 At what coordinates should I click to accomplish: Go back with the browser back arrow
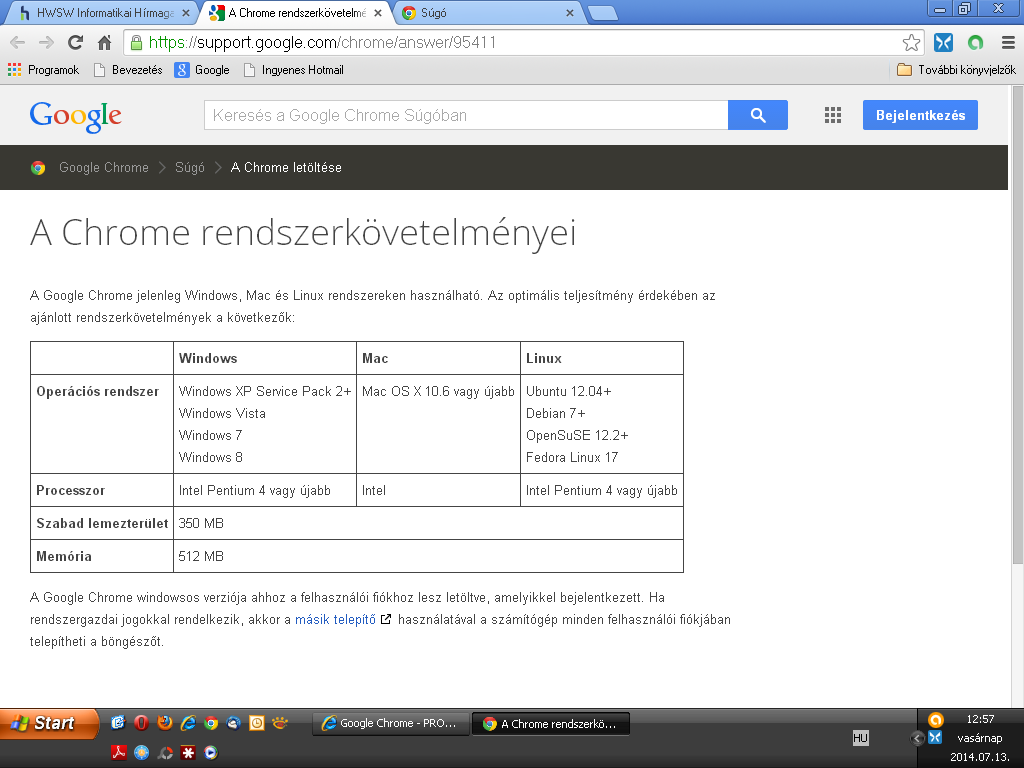coord(18,43)
